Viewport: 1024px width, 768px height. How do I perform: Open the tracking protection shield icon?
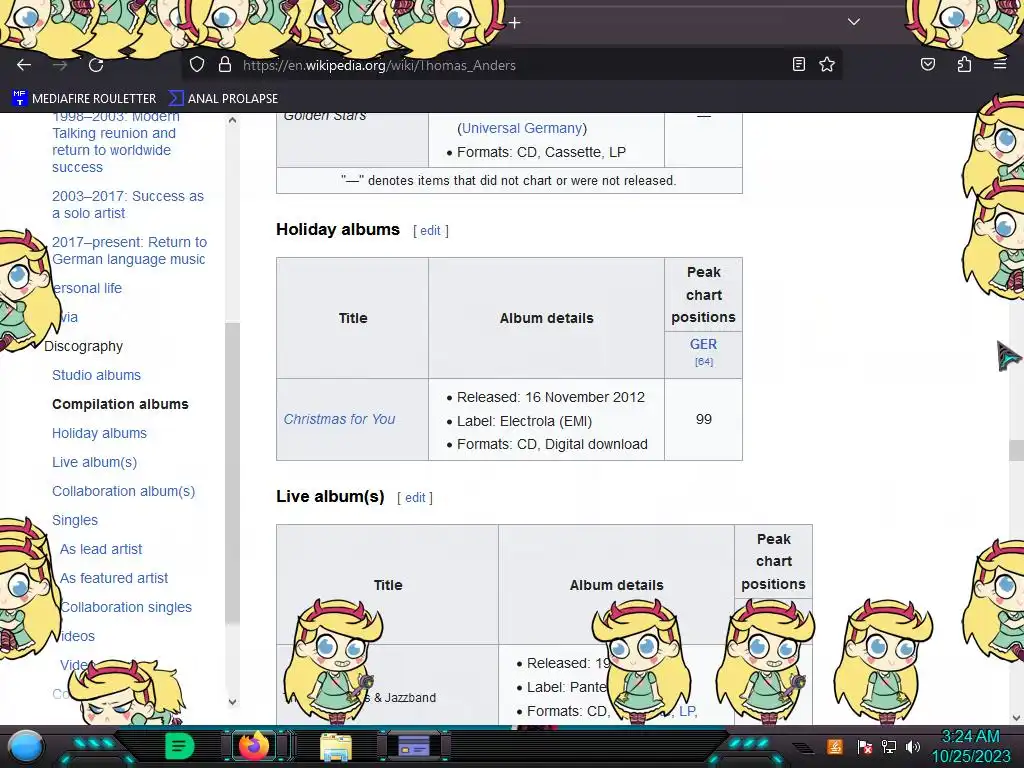click(197, 65)
